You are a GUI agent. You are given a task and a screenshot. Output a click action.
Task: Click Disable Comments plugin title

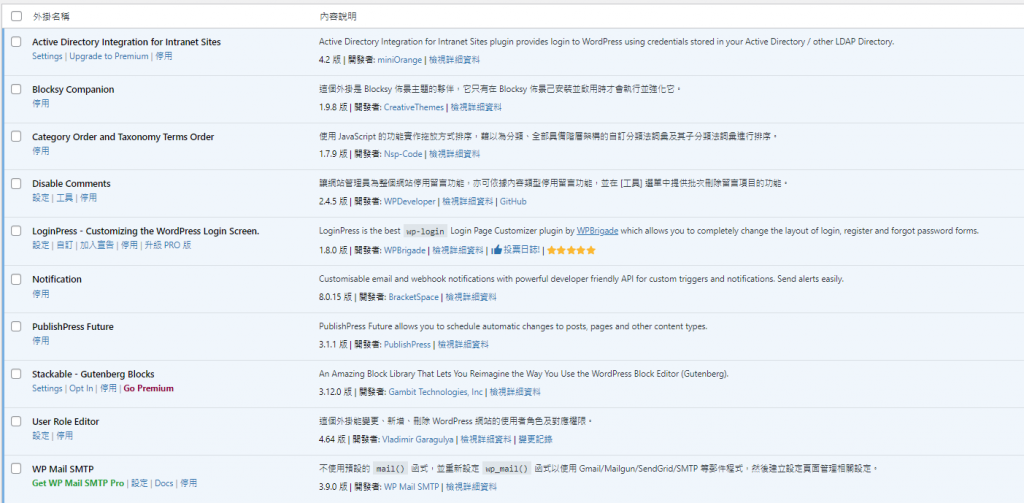71,184
